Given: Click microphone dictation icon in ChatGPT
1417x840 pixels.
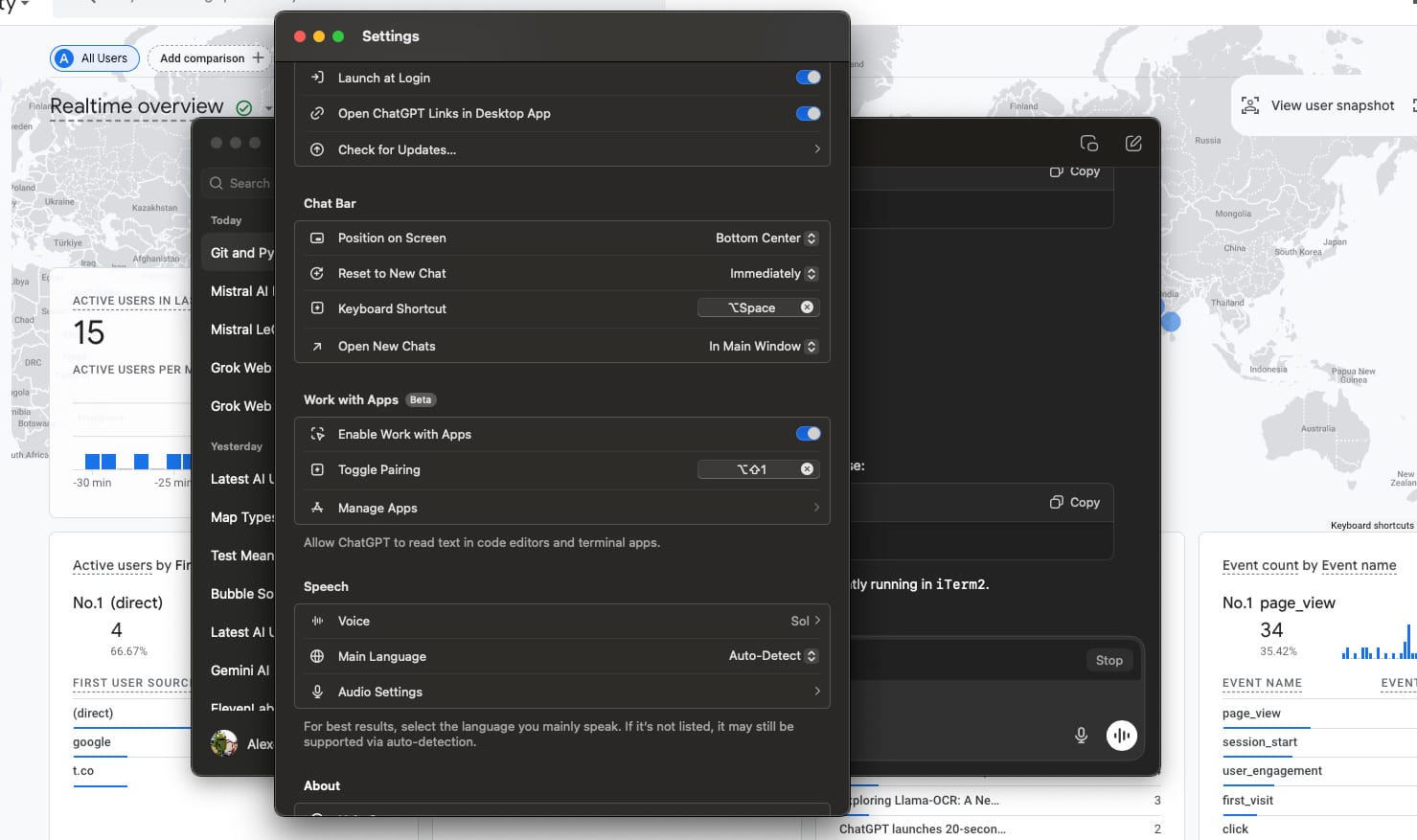Looking at the screenshot, I should (x=1081, y=736).
